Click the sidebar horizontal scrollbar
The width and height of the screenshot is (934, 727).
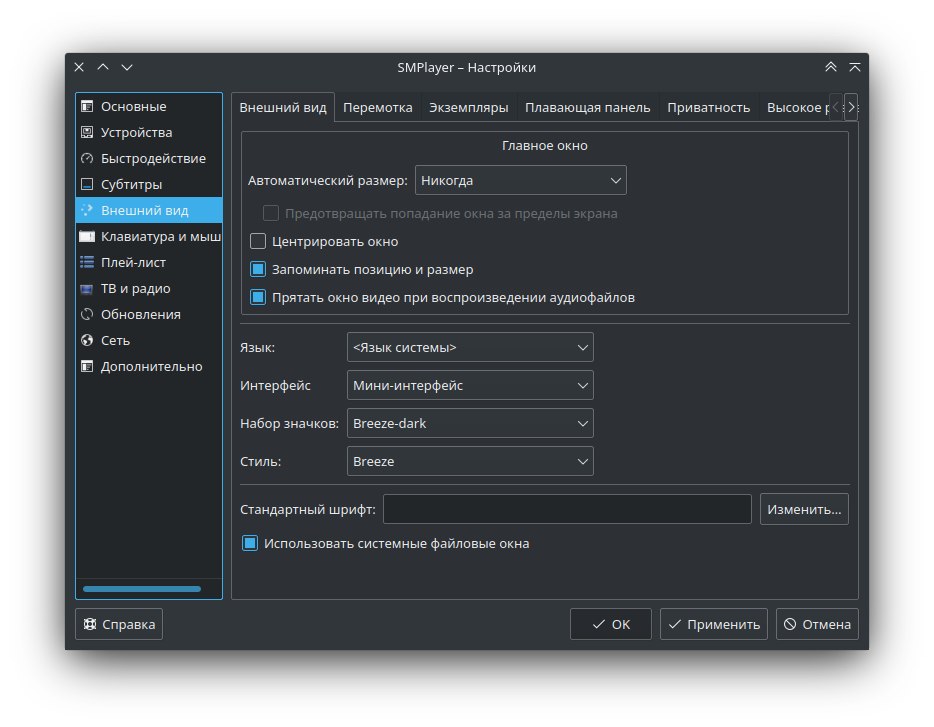click(x=142, y=589)
